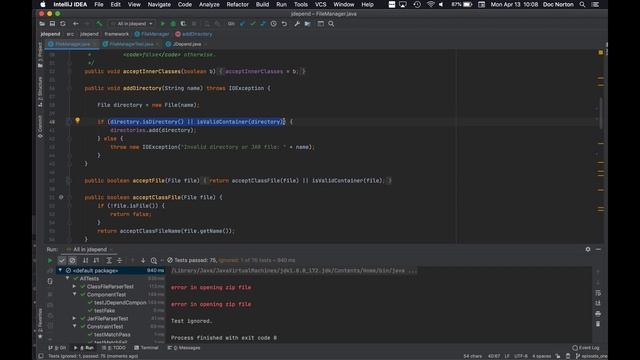Open the TODO tool window

click(114, 348)
